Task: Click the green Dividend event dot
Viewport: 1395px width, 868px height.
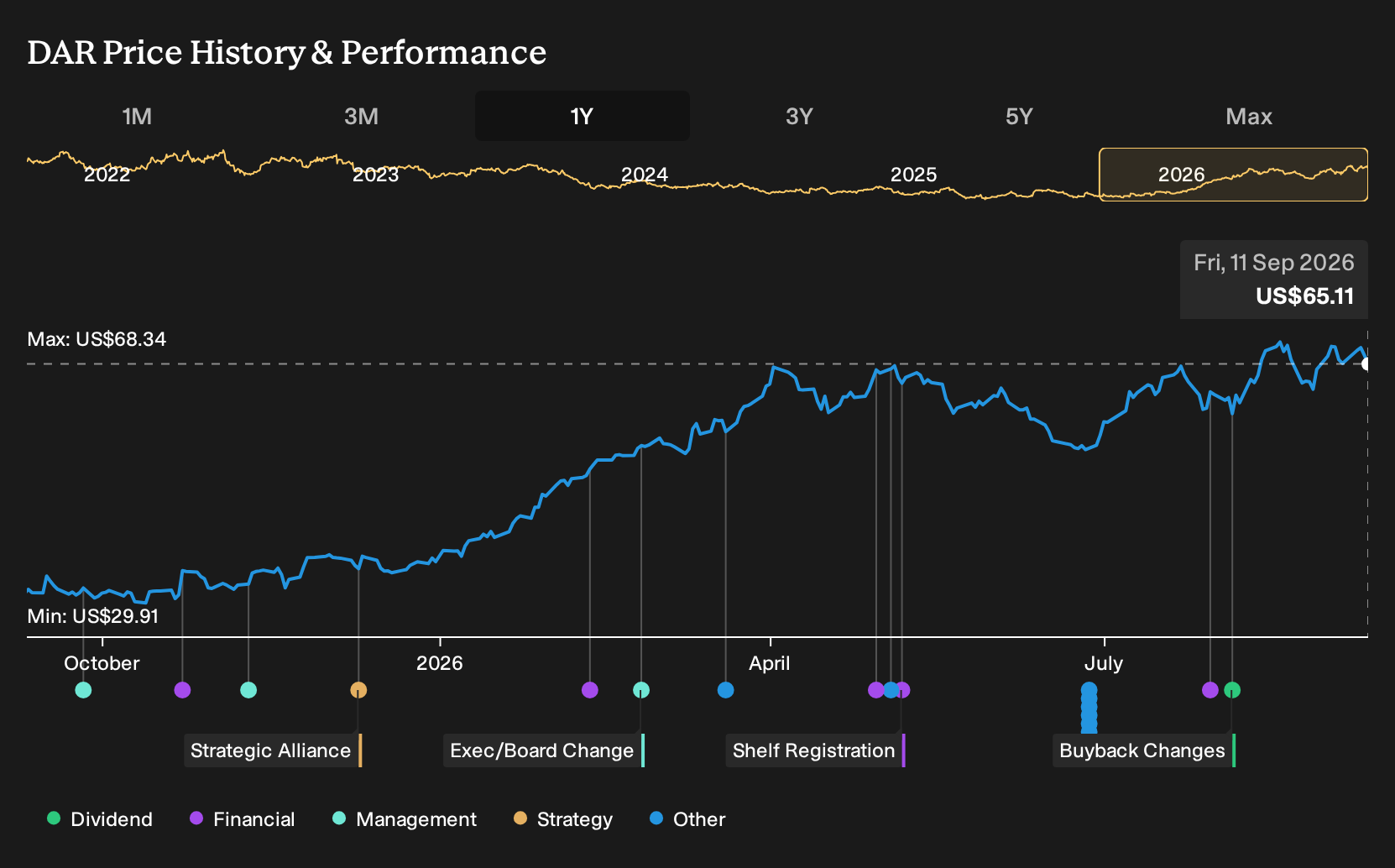Action: tap(1232, 690)
